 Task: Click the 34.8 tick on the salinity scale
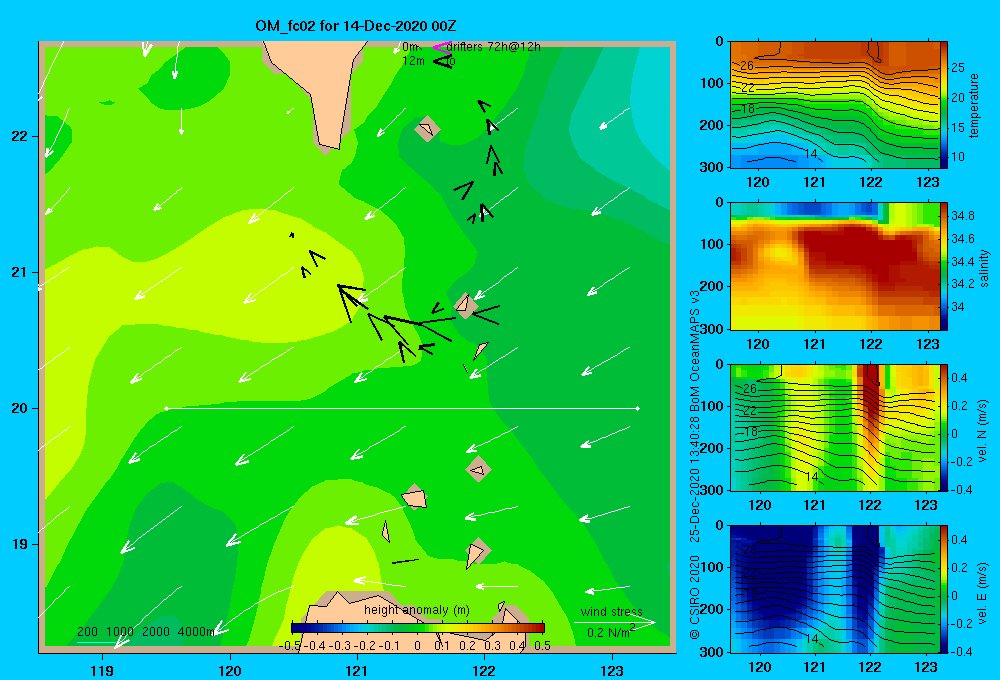pyautogui.click(x=962, y=216)
